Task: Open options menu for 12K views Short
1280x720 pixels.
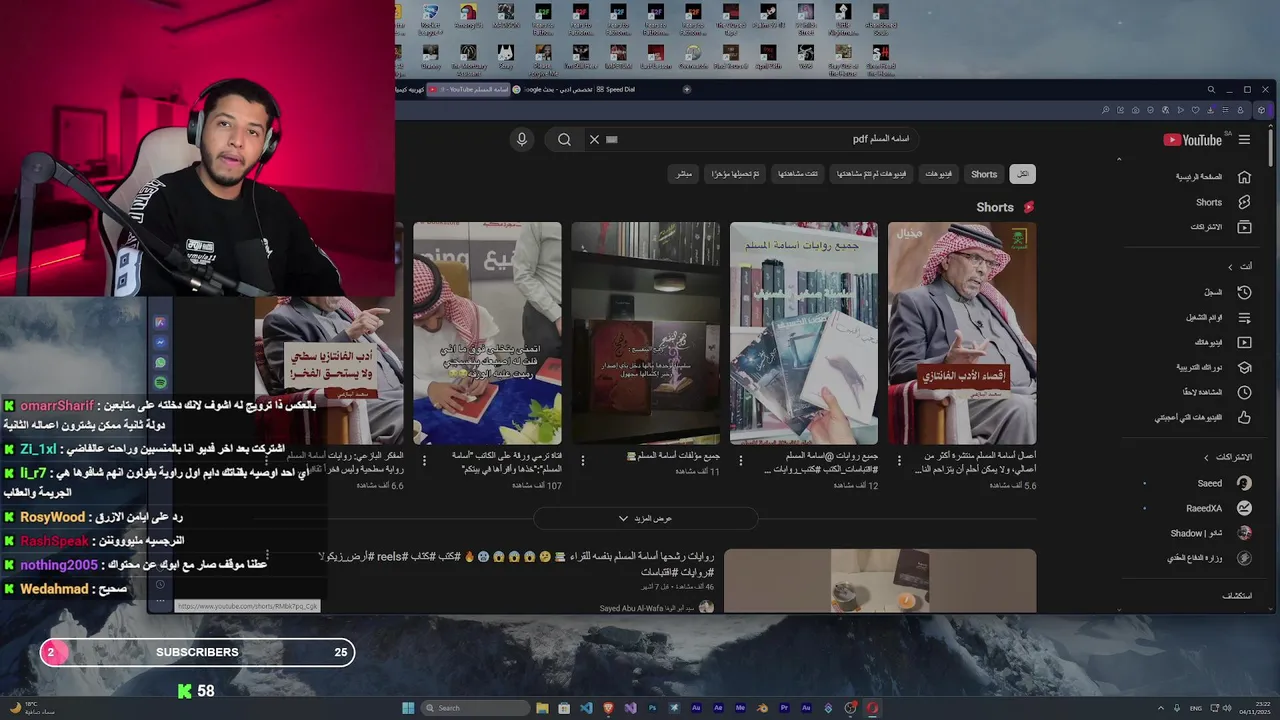Action: [x=741, y=461]
